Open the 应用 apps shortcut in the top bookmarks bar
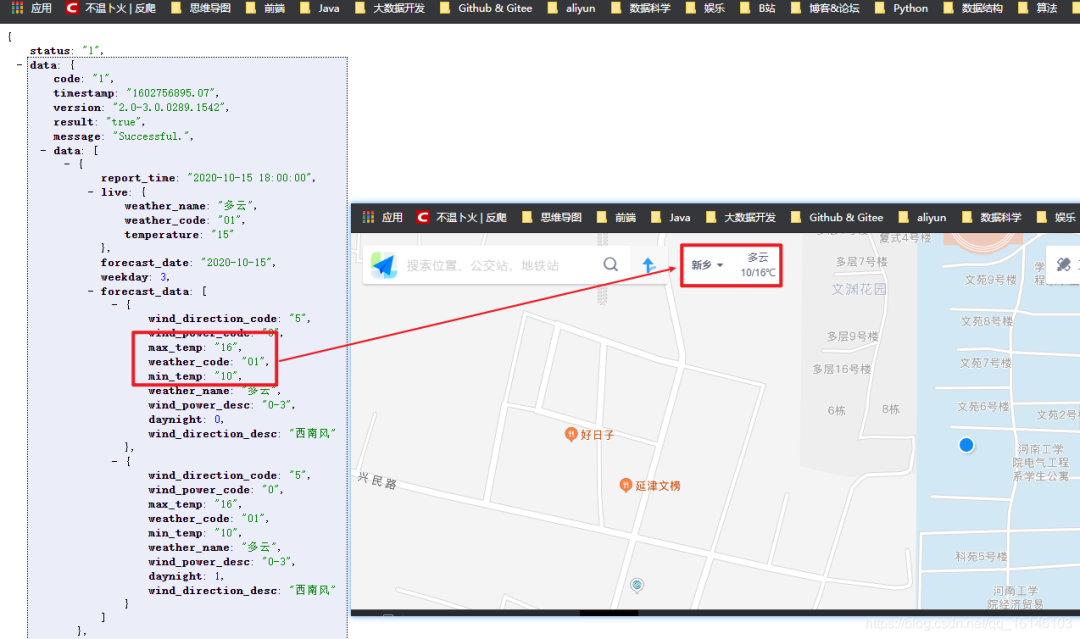Screen dimensions: 1080x639 click(x=32, y=8)
